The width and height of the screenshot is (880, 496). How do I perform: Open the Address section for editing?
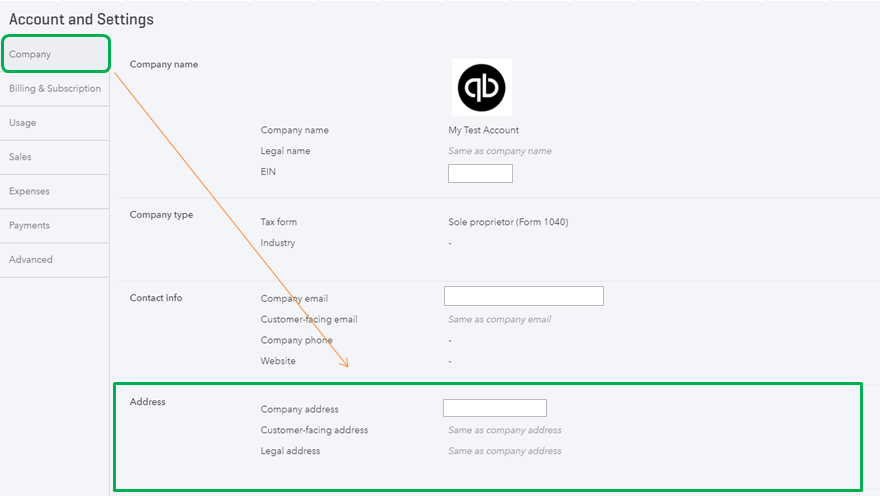pyautogui.click(x=148, y=402)
